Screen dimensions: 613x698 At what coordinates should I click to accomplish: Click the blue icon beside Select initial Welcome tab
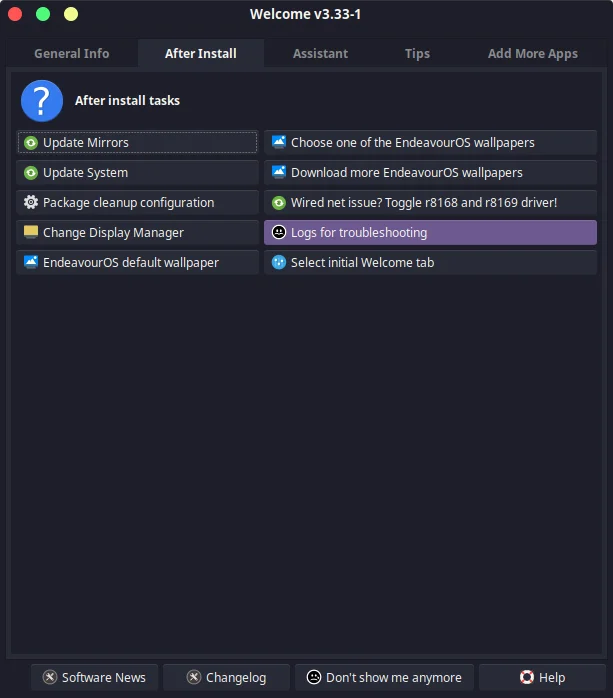click(279, 262)
